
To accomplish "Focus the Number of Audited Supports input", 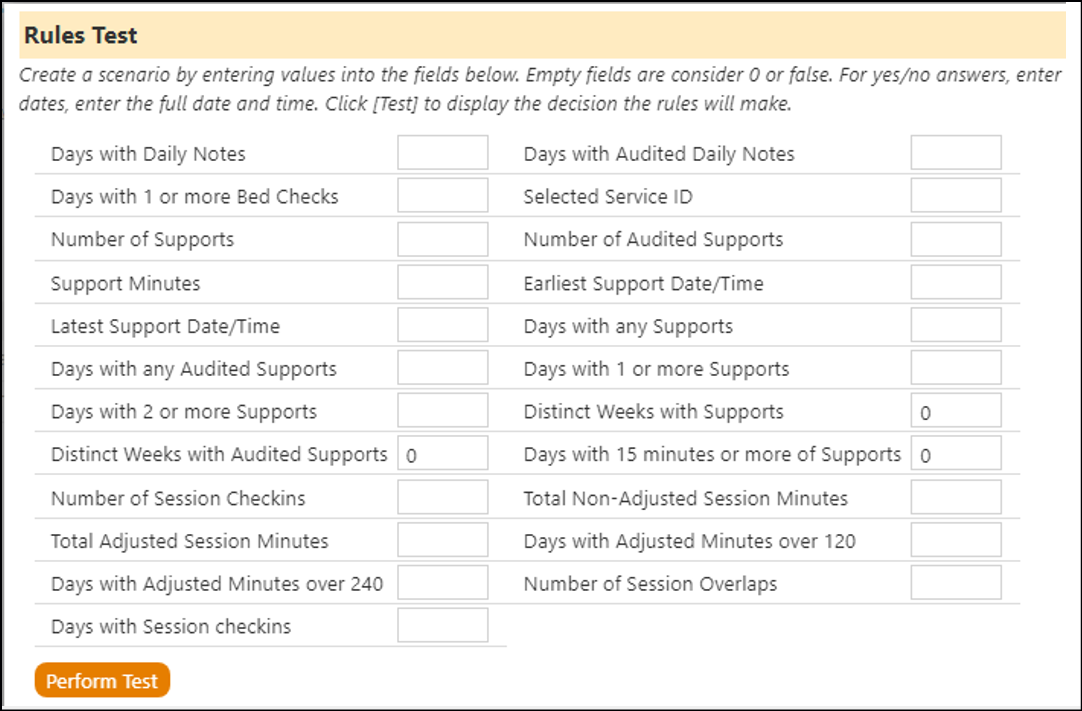I will tap(956, 239).
